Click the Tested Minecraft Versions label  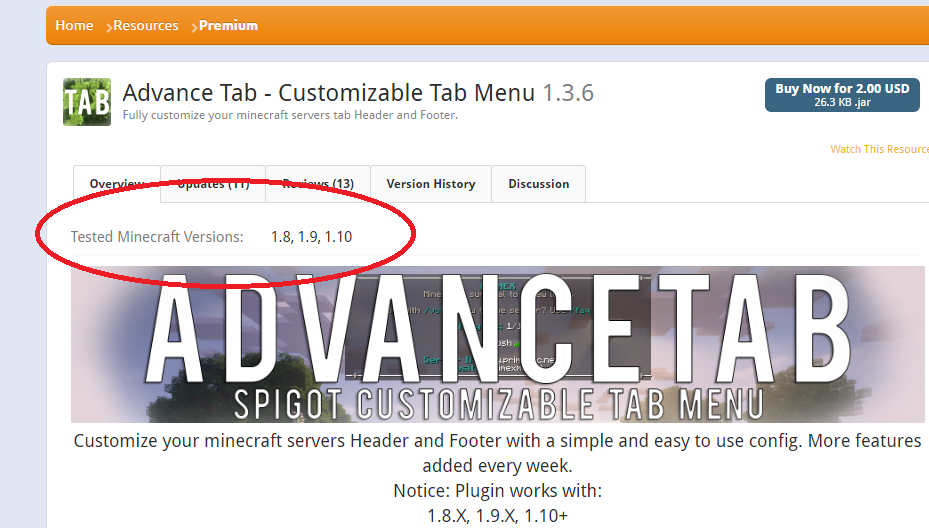(x=157, y=236)
